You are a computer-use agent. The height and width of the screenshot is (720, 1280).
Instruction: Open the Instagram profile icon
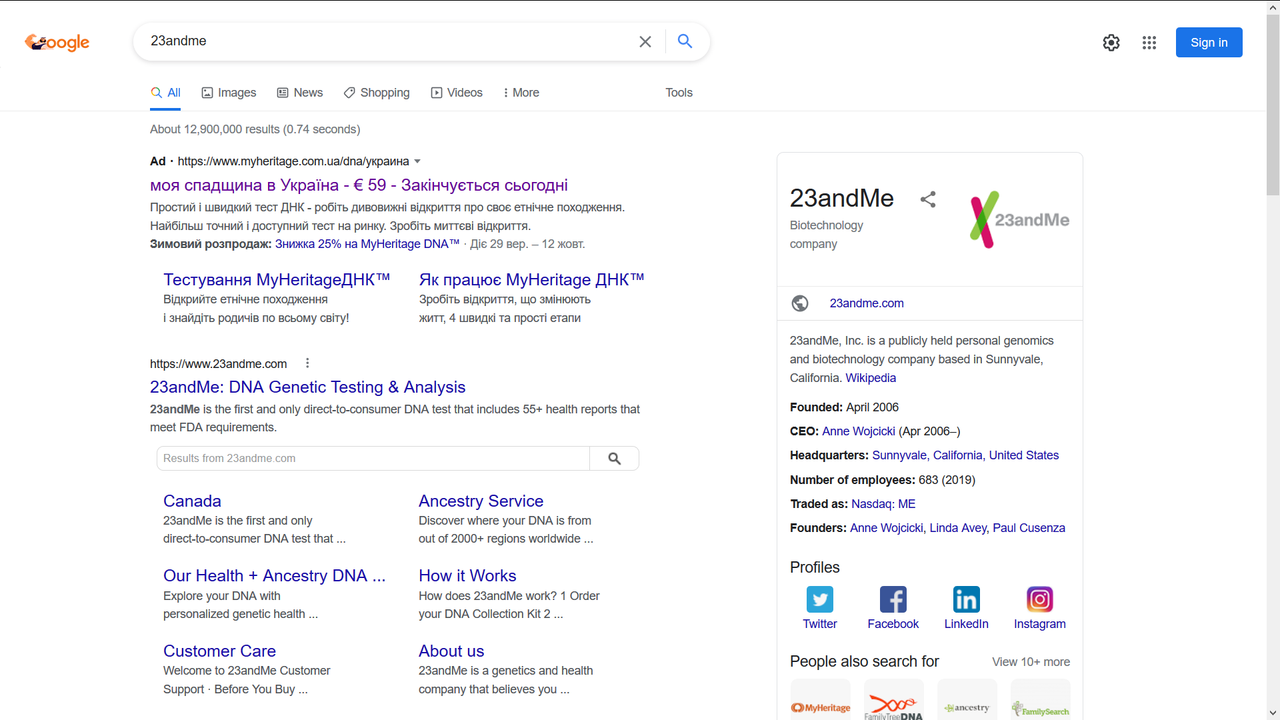coord(1040,599)
